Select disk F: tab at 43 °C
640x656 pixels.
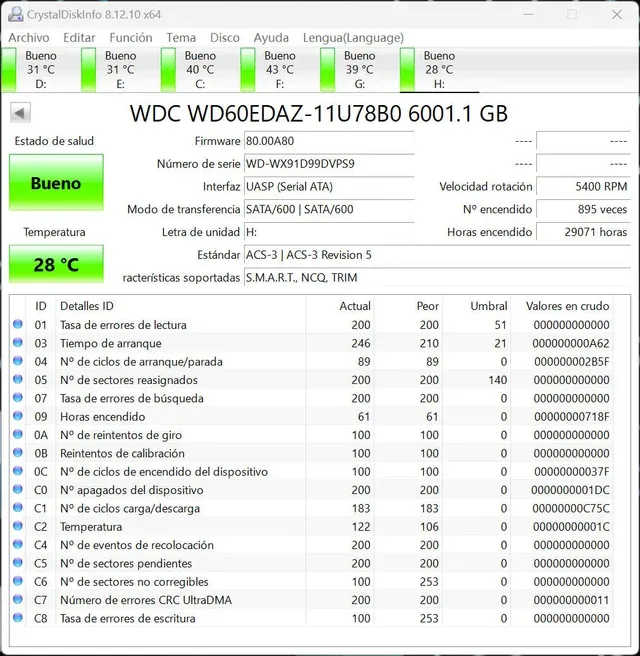(x=279, y=69)
